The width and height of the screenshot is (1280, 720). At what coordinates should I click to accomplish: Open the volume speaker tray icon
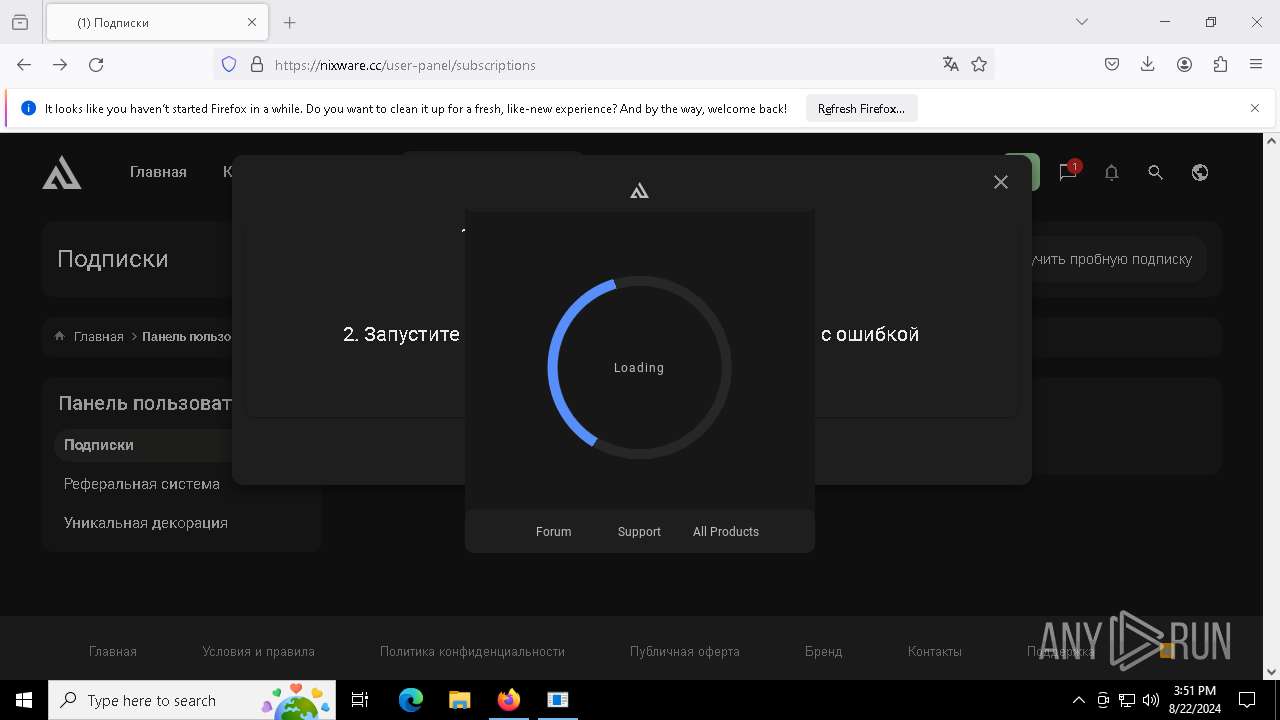pos(1151,700)
